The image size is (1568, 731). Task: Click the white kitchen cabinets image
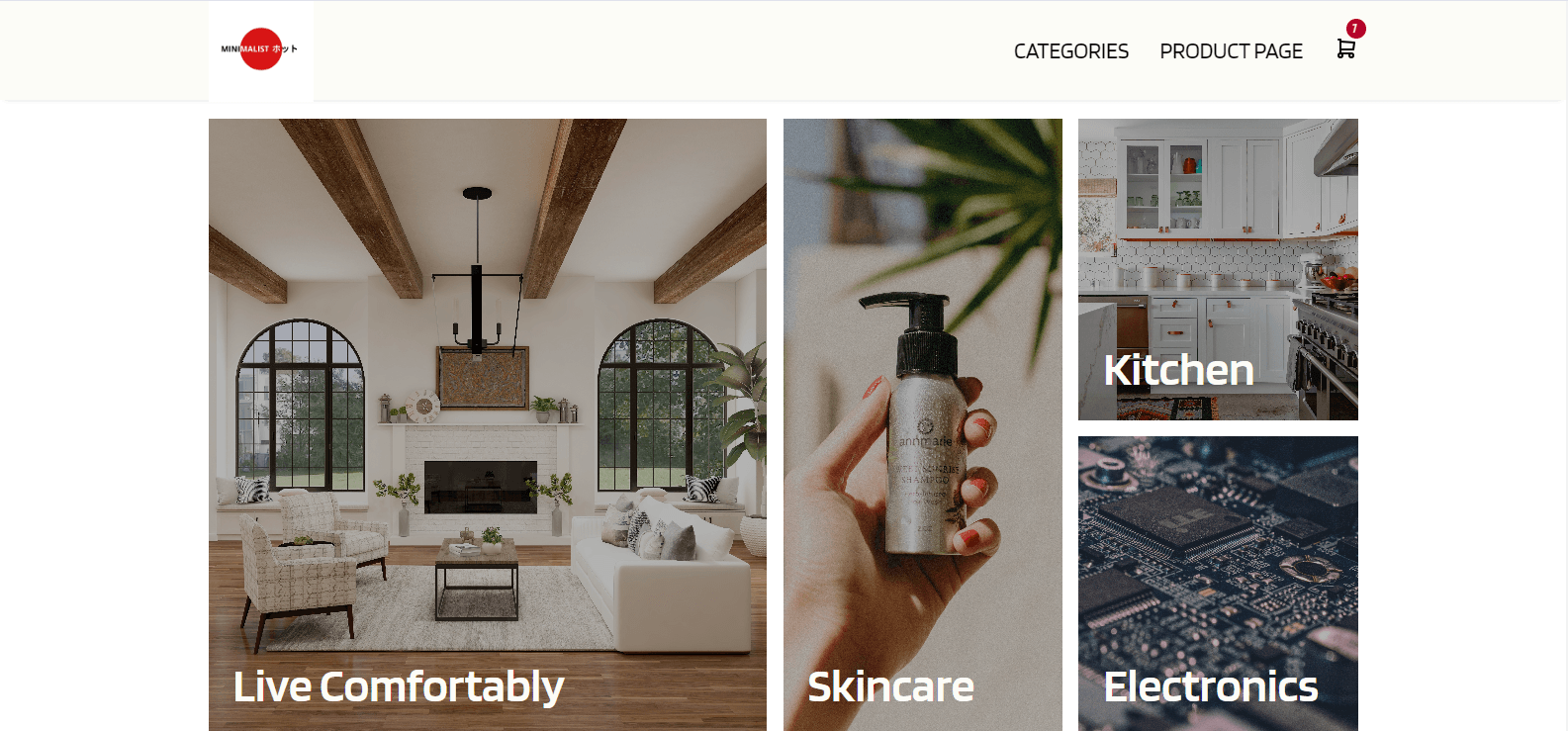(1218, 269)
